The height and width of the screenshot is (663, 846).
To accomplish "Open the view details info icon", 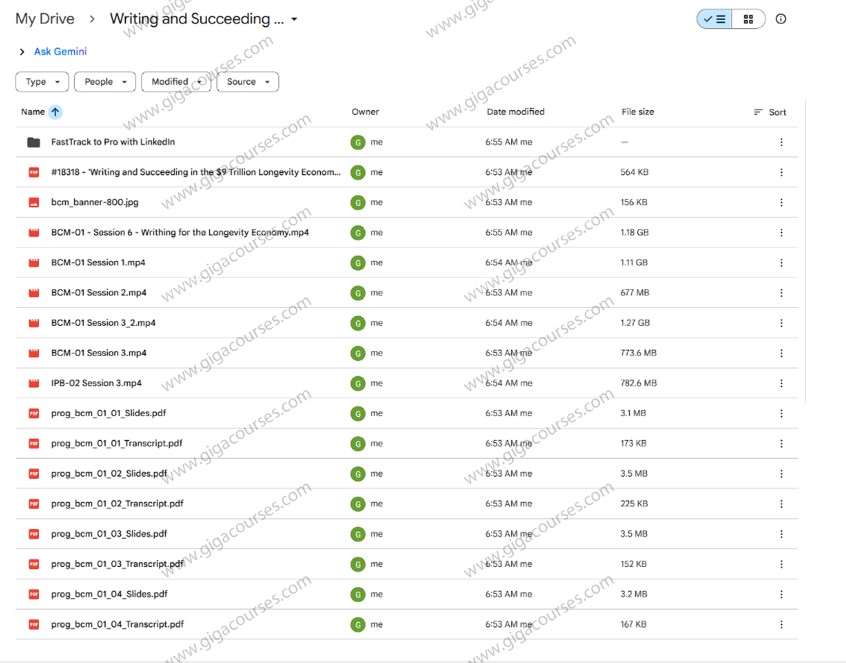I will [x=781, y=19].
